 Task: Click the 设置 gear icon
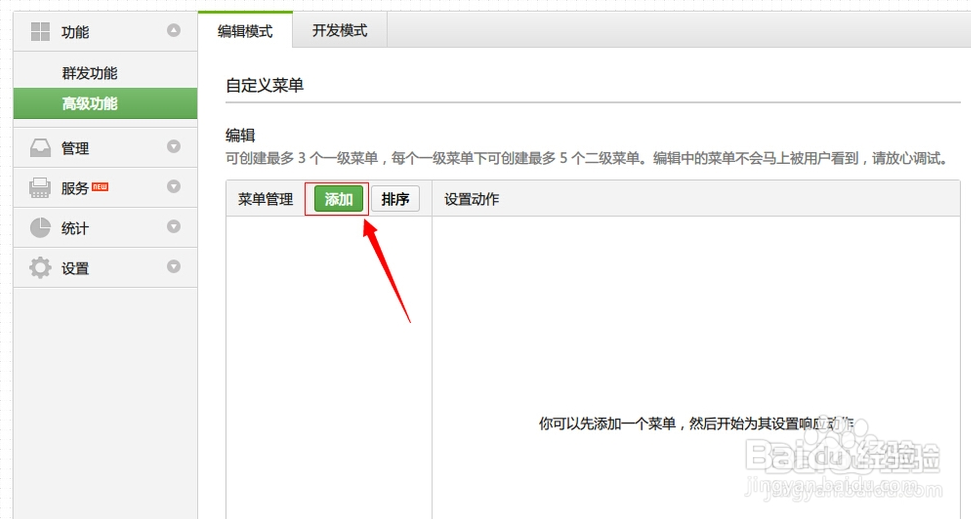click(x=40, y=268)
